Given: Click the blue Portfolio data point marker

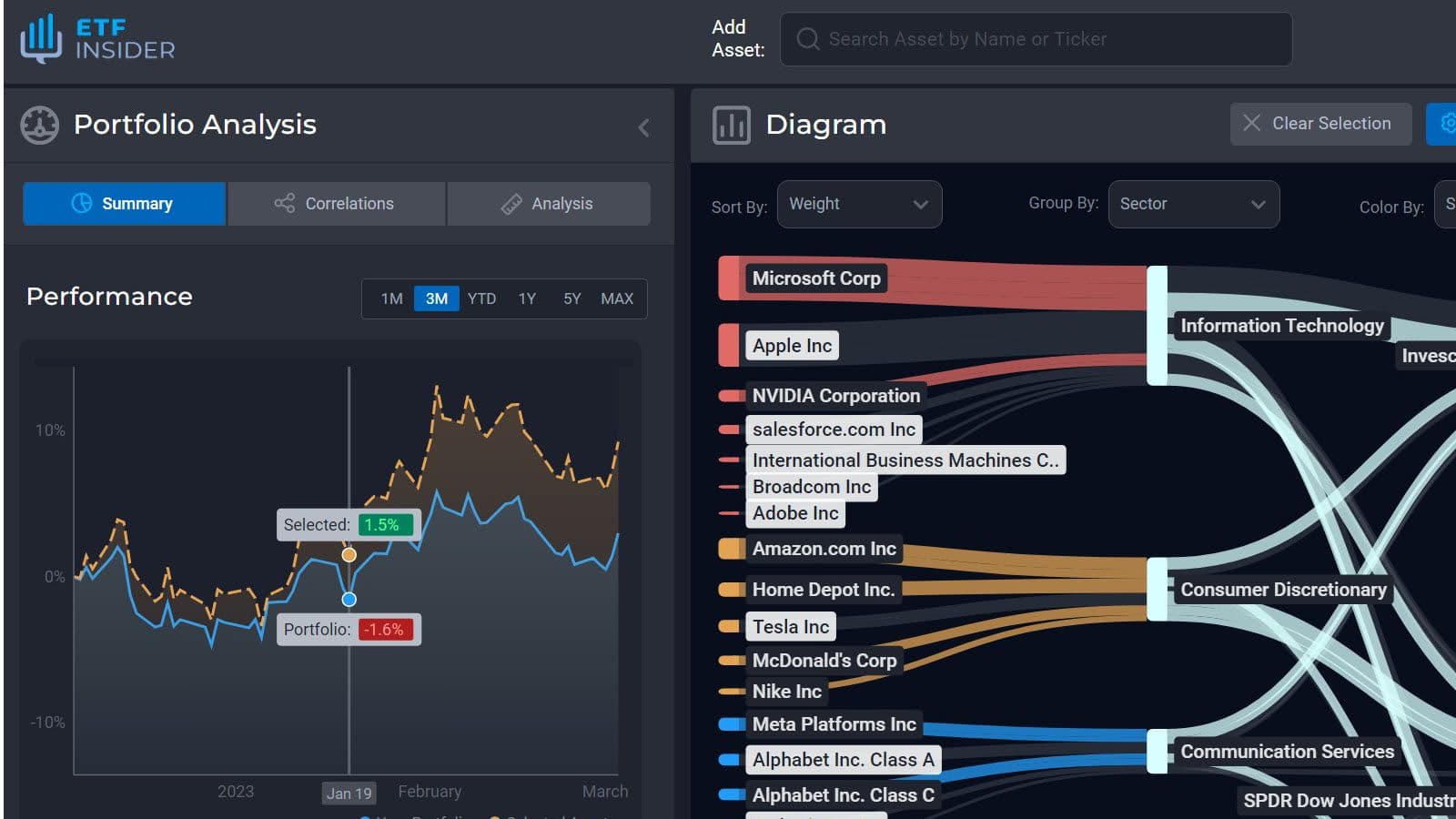Looking at the screenshot, I should coord(349,599).
